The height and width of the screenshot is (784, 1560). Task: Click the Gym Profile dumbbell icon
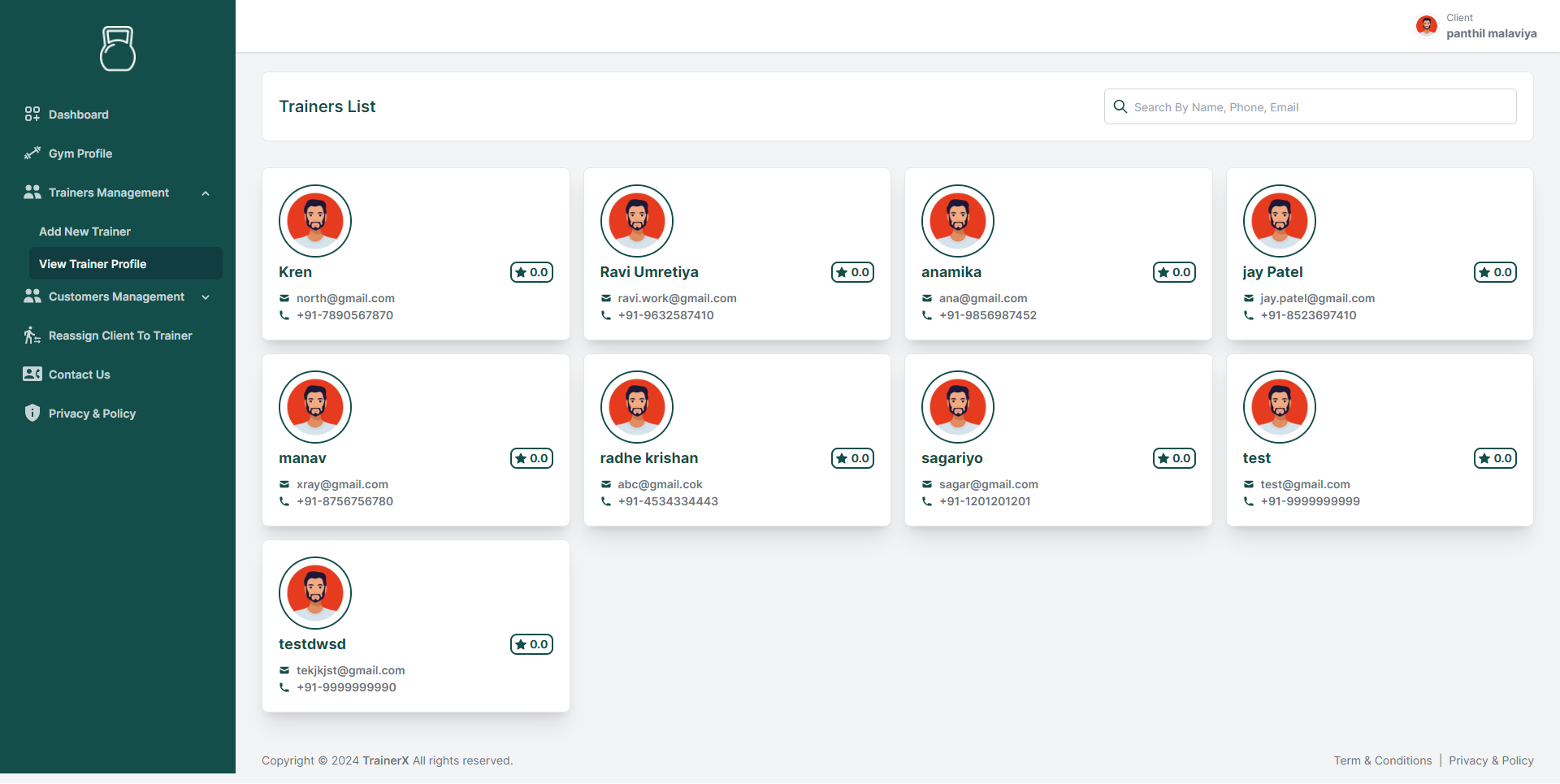[x=32, y=154]
